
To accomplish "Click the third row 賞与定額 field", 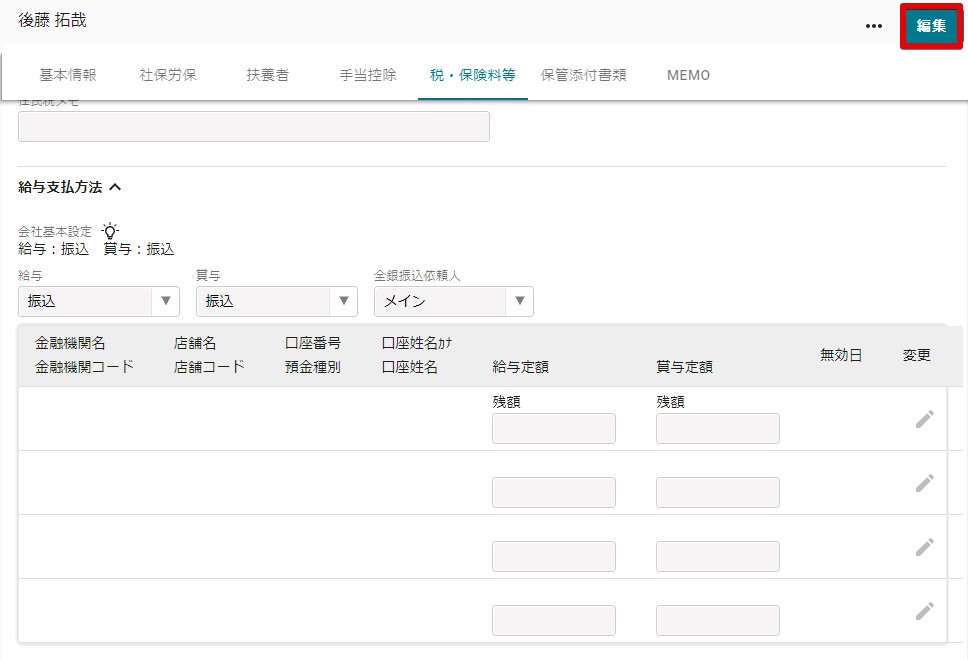I will pos(717,556).
